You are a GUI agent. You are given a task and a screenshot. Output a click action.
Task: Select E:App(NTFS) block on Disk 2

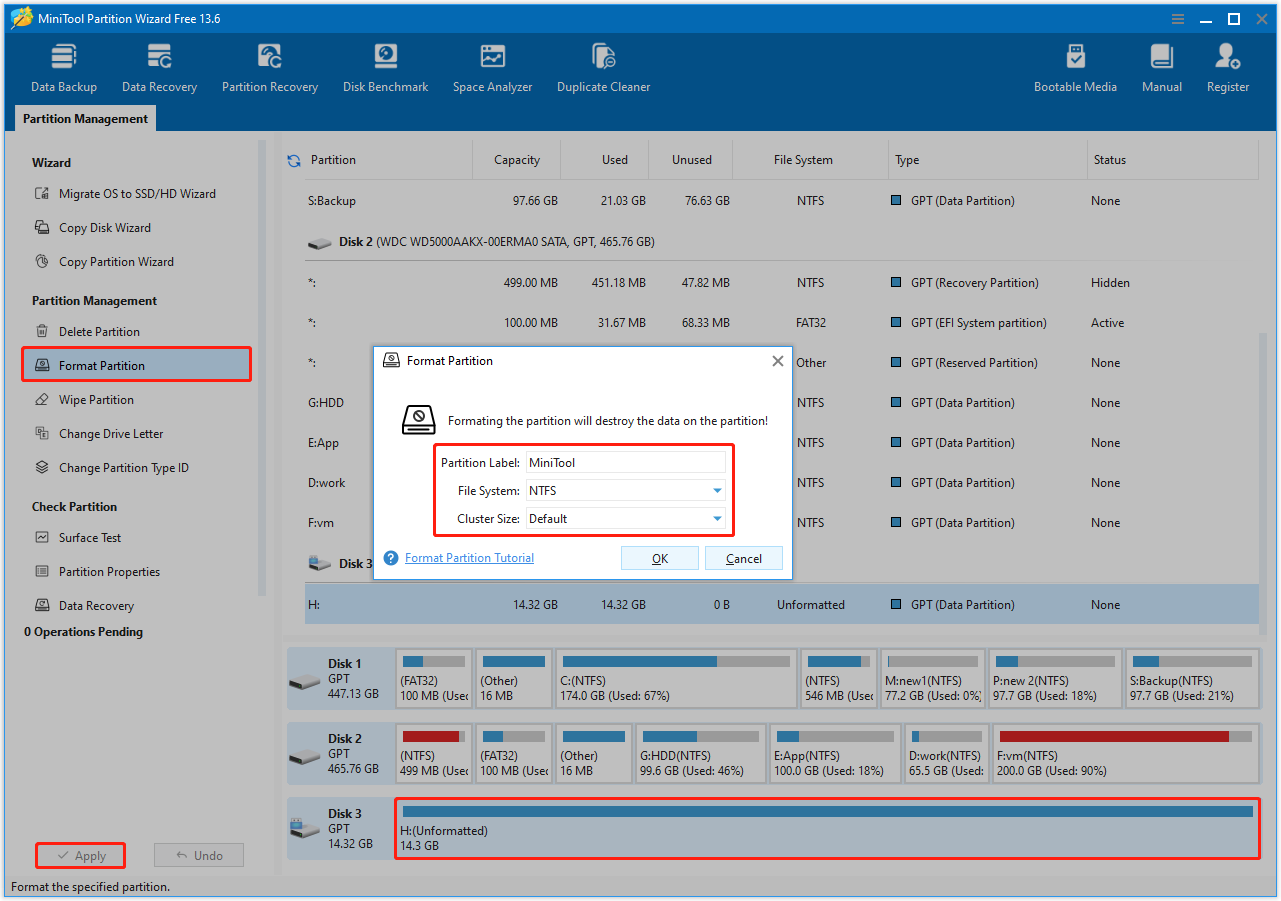coord(835,754)
